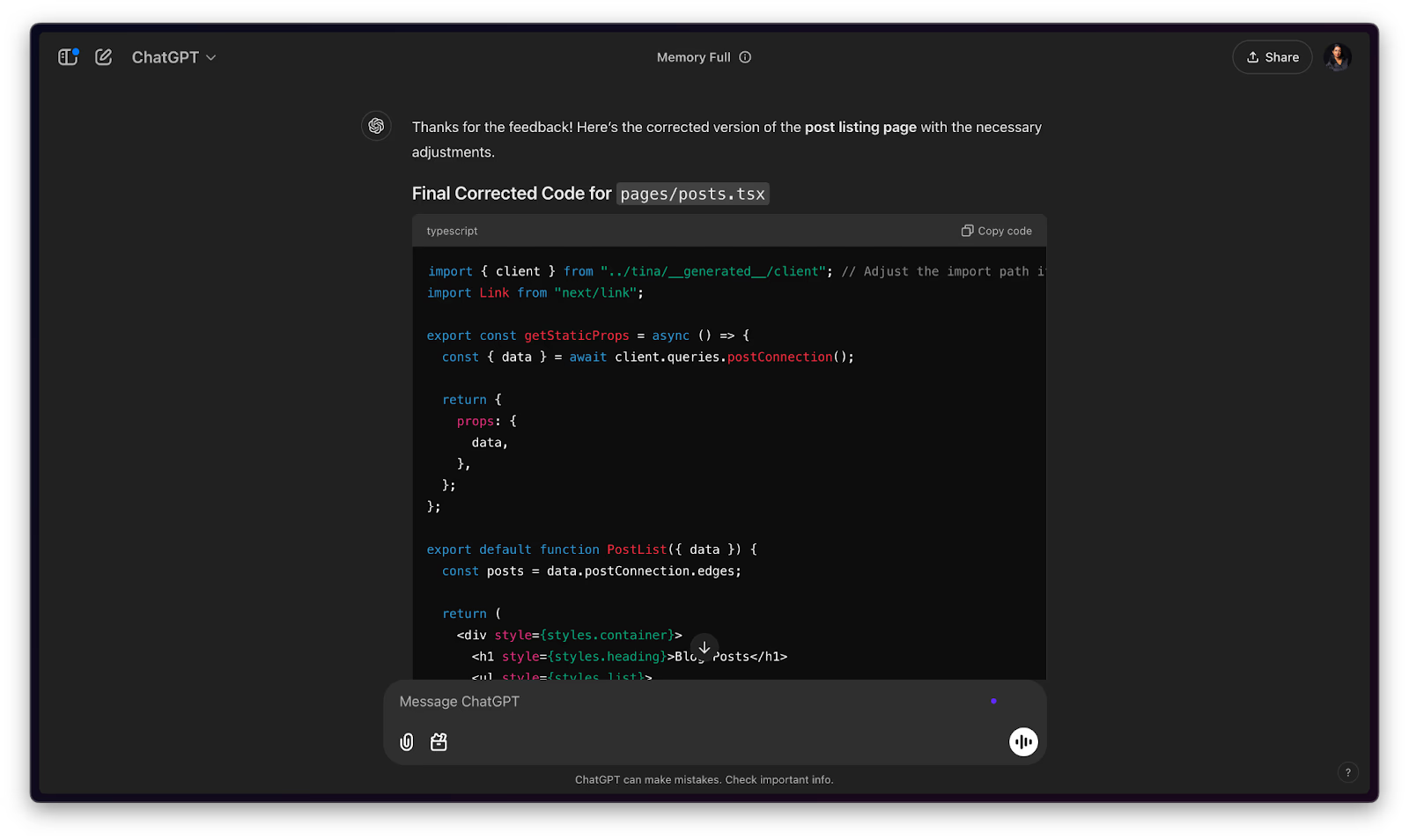1409x840 pixels.
Task: Click the styles.heading h1 code line
Action: point(630,657)
